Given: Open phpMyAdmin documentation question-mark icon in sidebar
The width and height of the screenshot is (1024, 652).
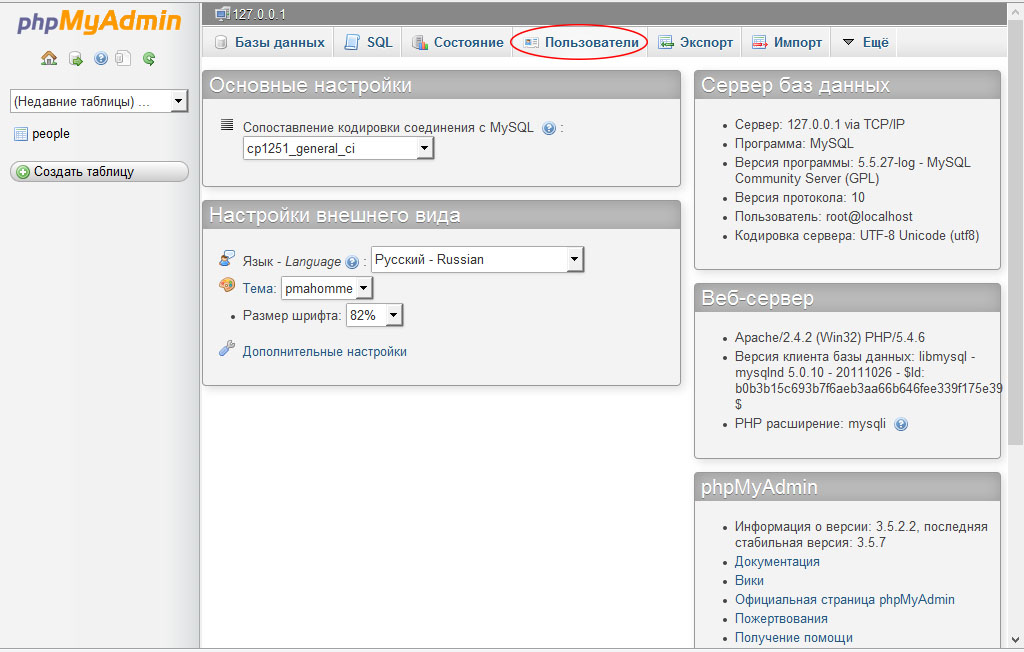Looking at the screenshot, I should tap(101, 58).
